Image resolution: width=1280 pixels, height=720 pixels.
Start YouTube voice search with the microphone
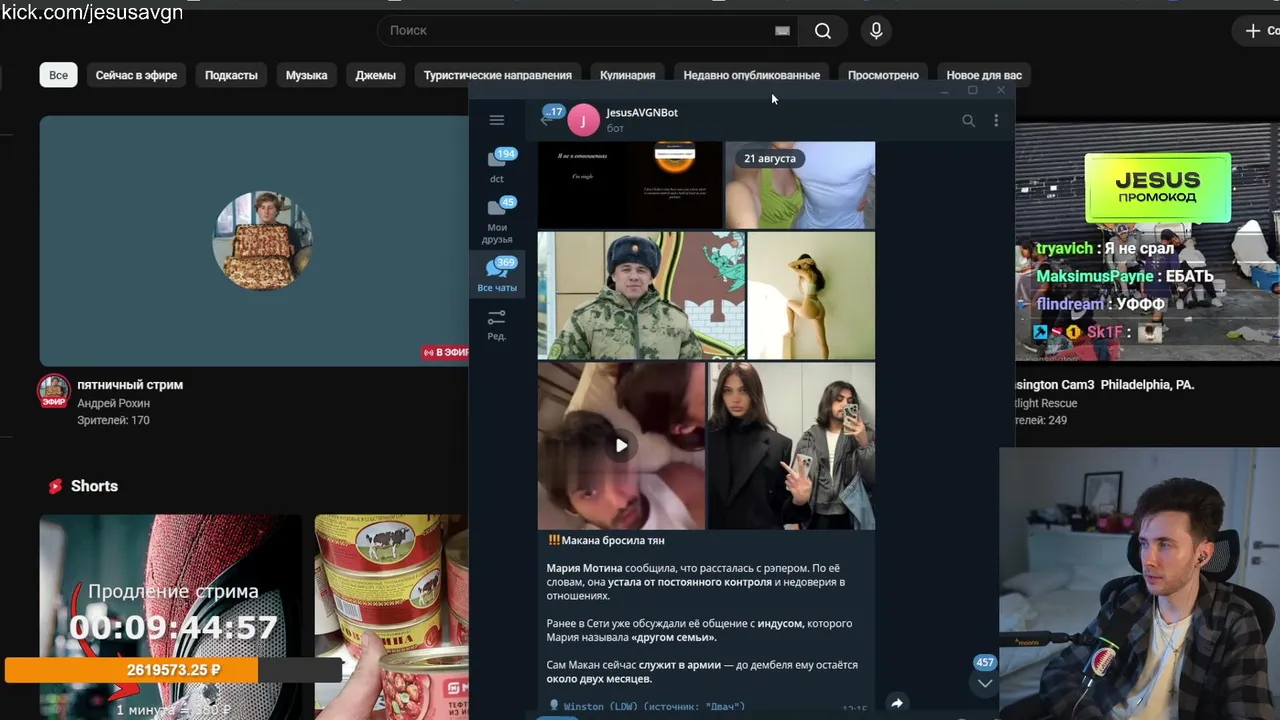pos(876,31)
